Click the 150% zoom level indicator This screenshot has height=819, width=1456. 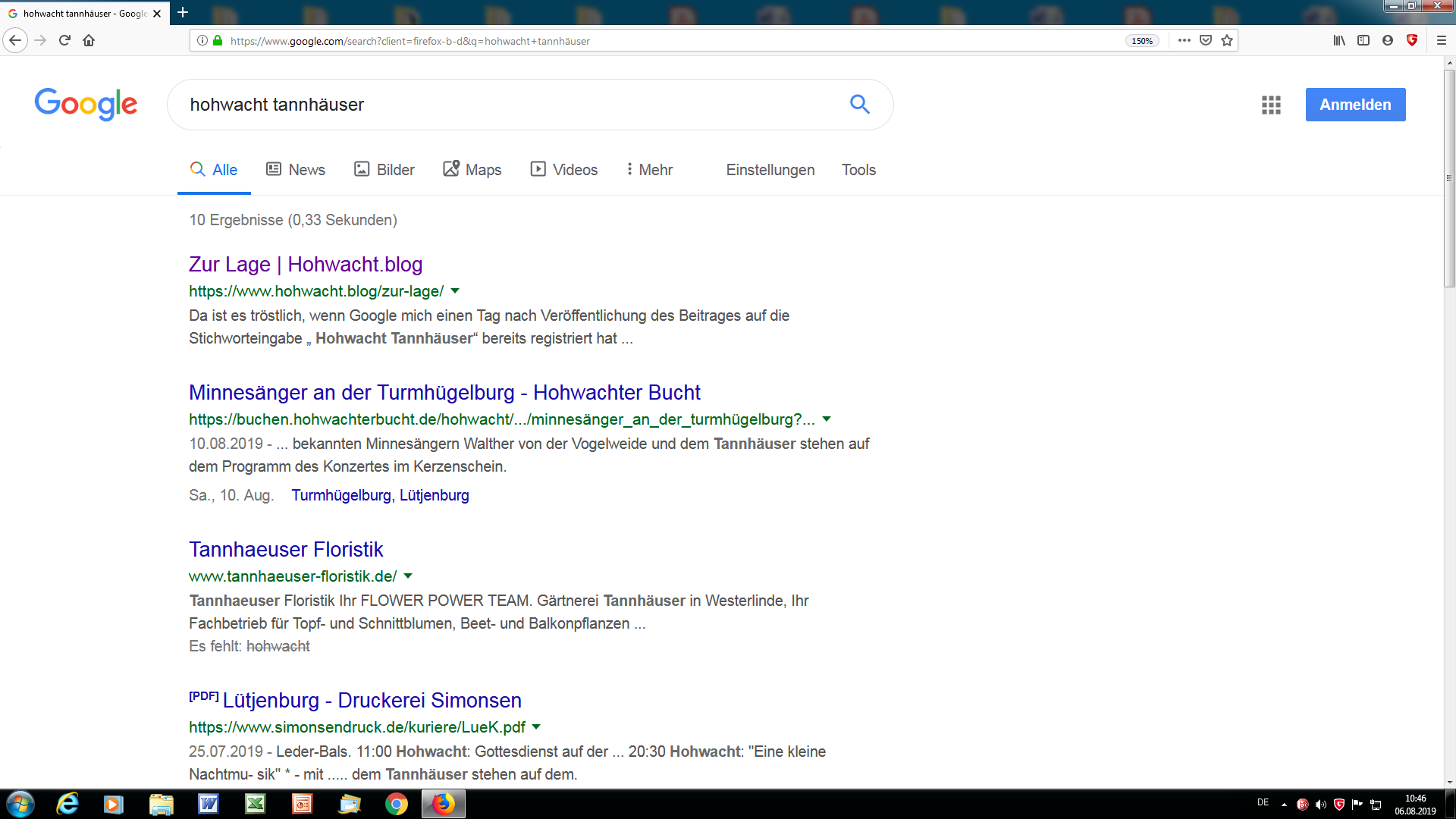pyautogui.click(x=1142, y=41)
